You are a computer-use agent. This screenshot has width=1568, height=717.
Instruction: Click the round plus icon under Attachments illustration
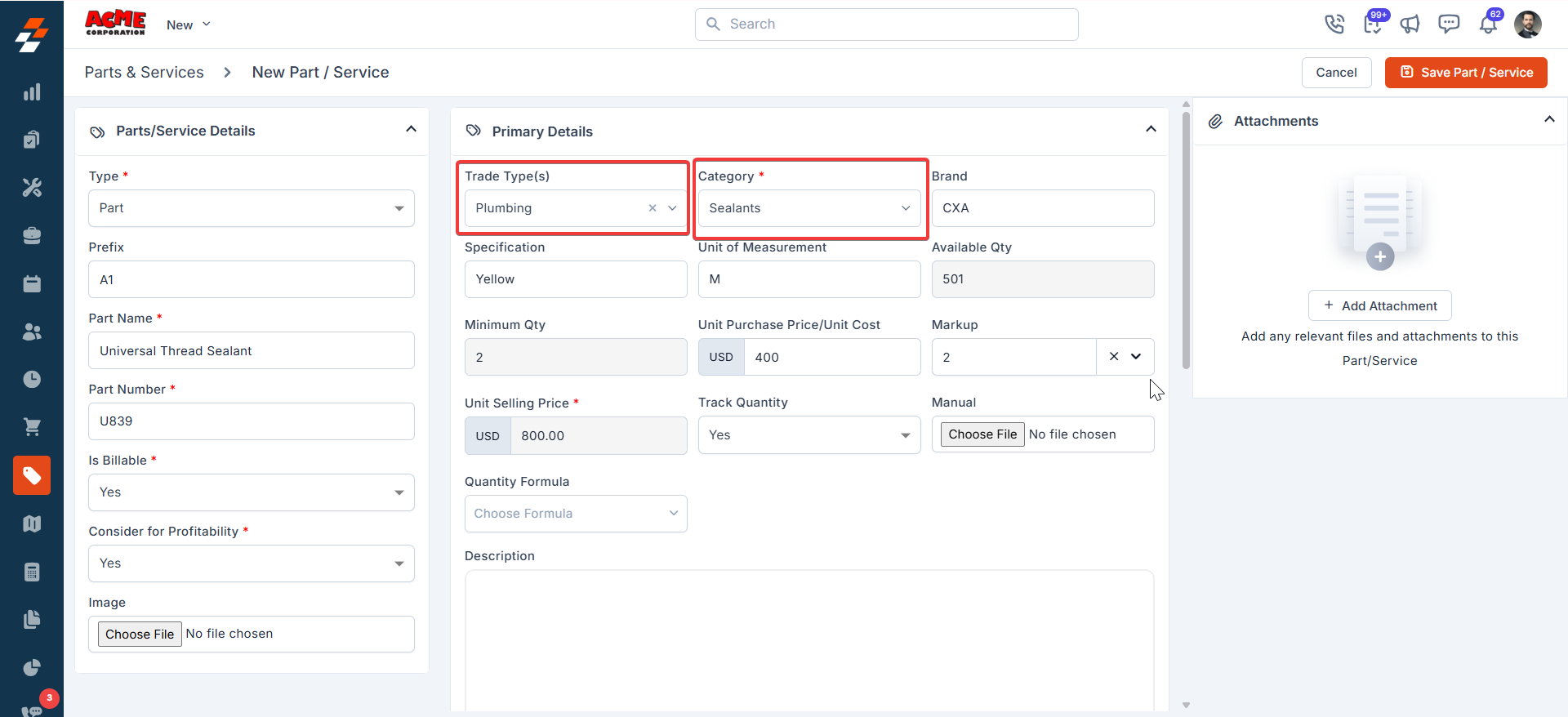(x=1380, y=256)
